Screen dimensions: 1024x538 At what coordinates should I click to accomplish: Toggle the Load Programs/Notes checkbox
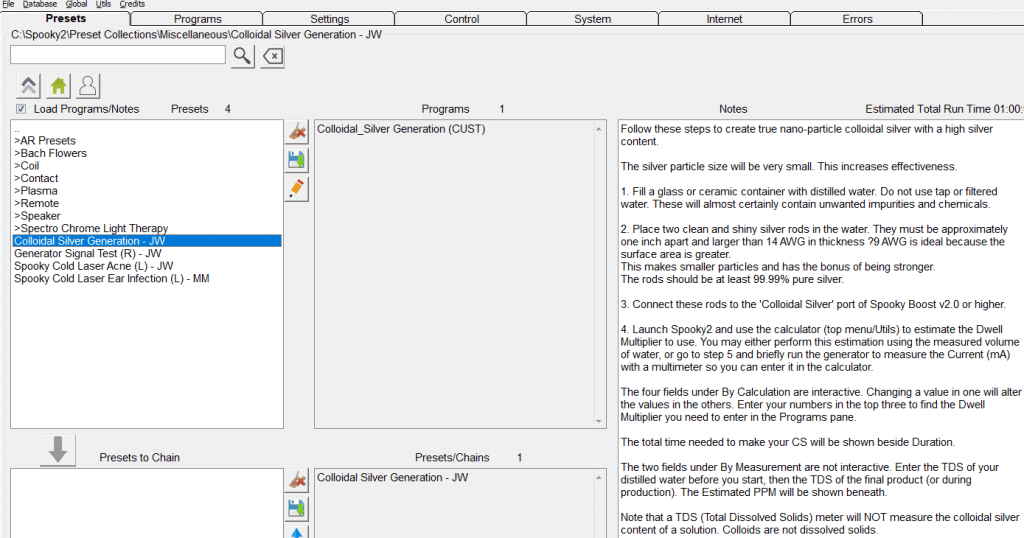(x=21, y=109)
